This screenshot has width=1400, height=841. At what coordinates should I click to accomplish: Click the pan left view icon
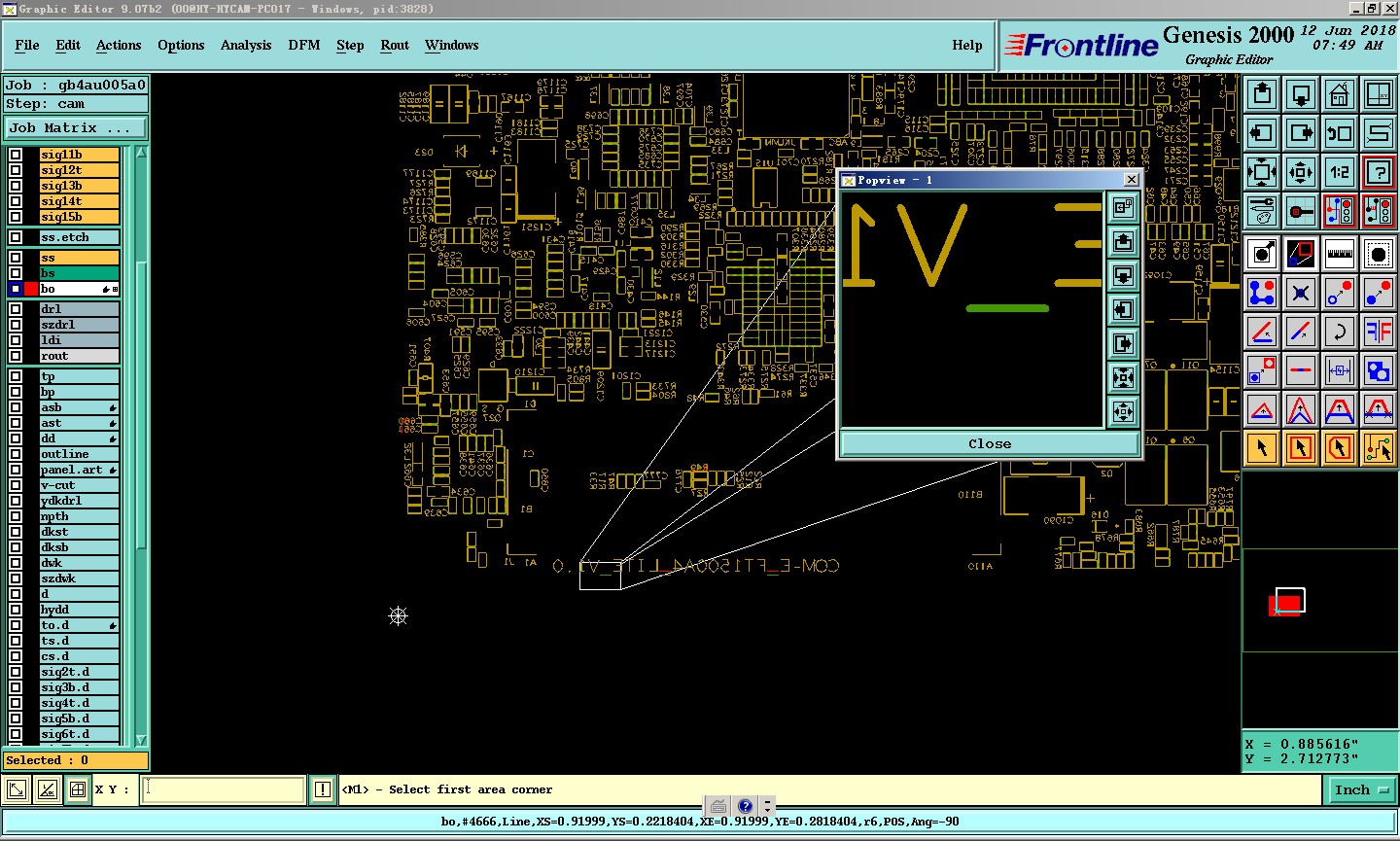1262,133
